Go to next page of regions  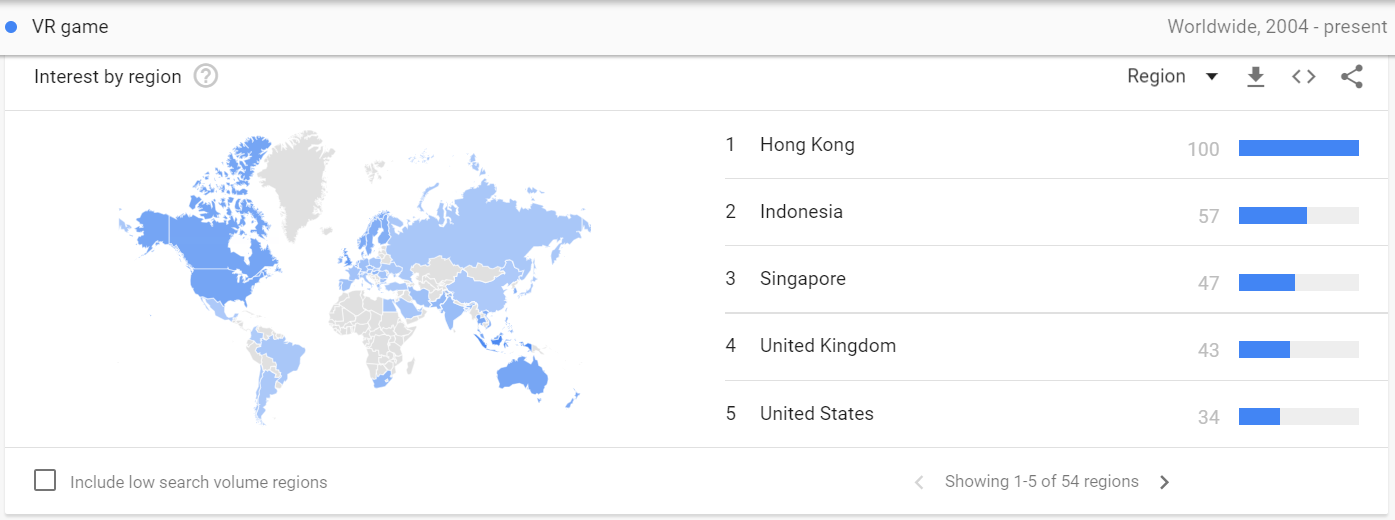click(1164, 482)
